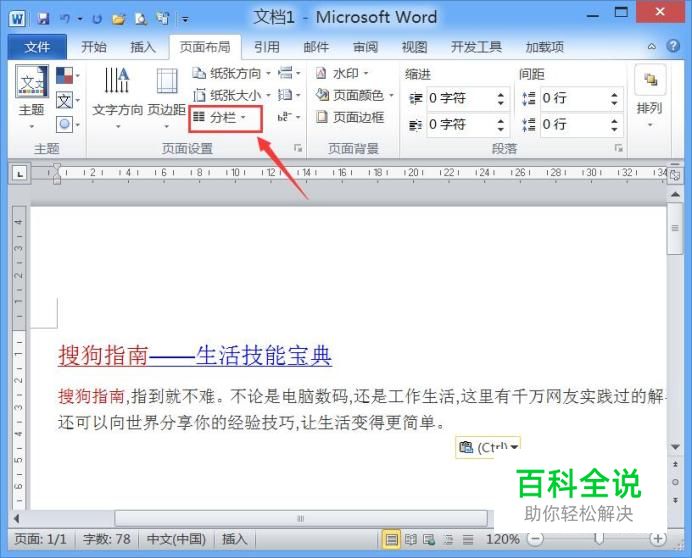The image size is (692, 558).
Task: Open the hyphenation icon dropdown
Action: tap(289, 117)
